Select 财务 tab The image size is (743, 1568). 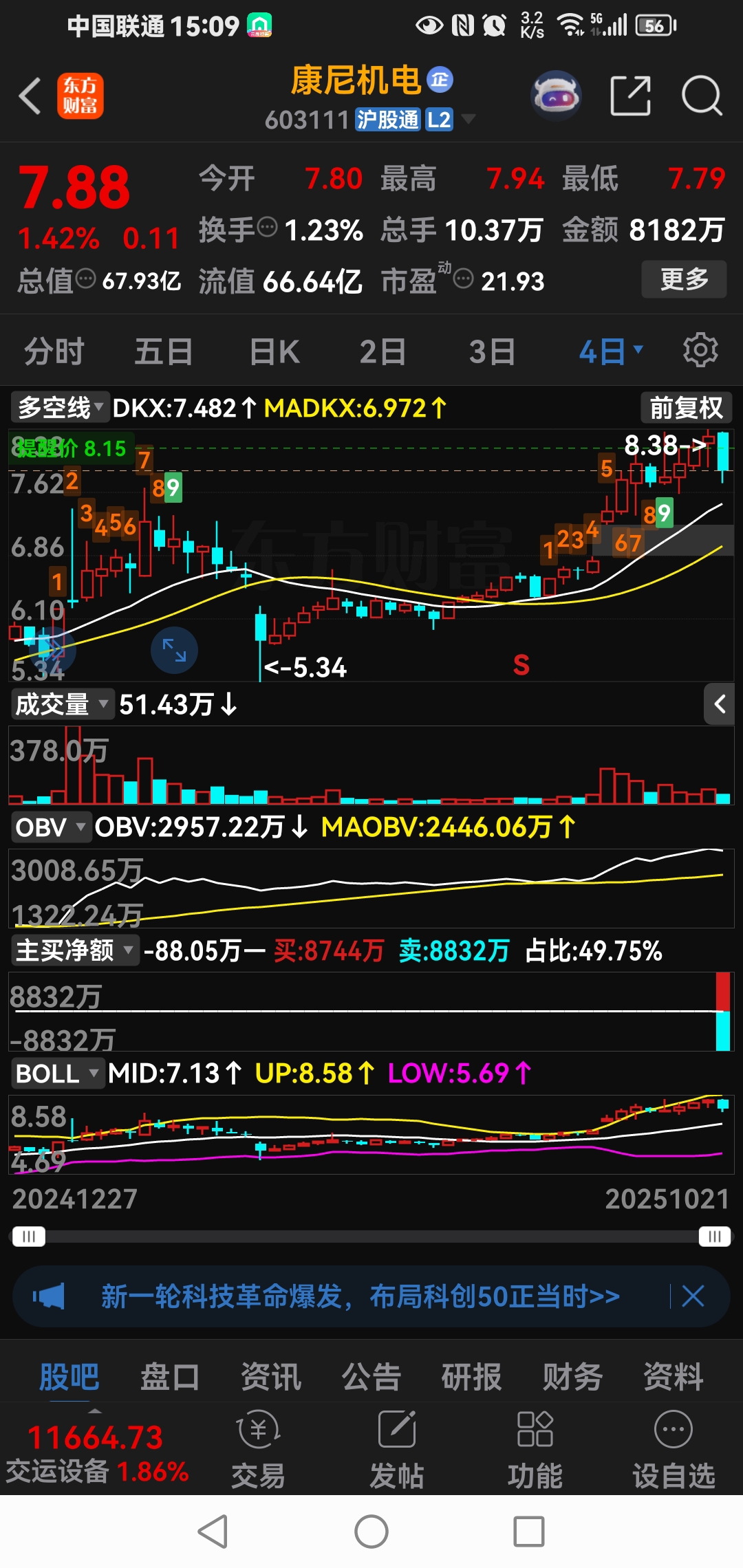(572, 1376)
